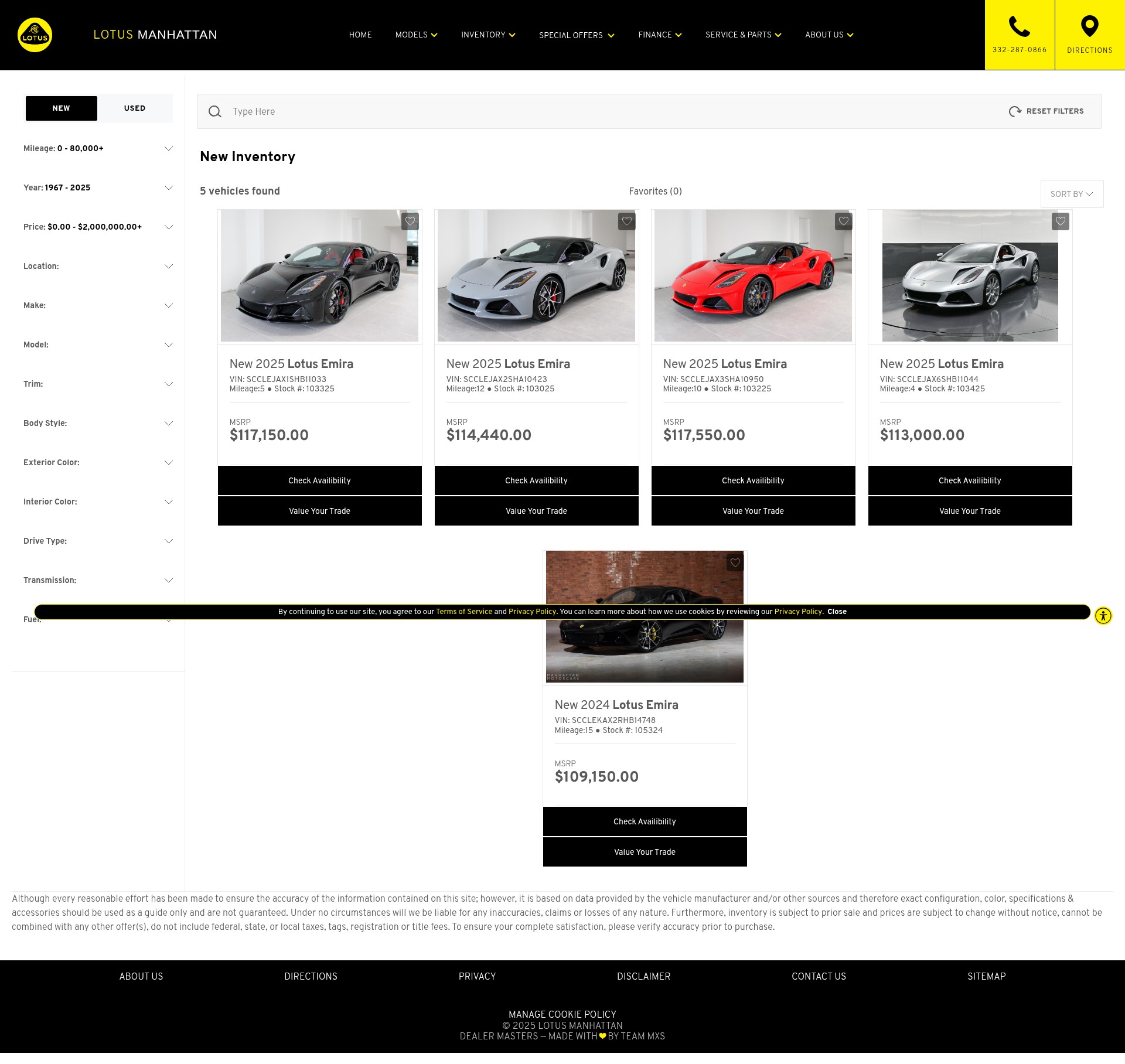This screenshot has height=1064, width=1125.
Task: Check availability for 2024 Lotus Emira
Action: pyautogui.click(x=645, y=821)
